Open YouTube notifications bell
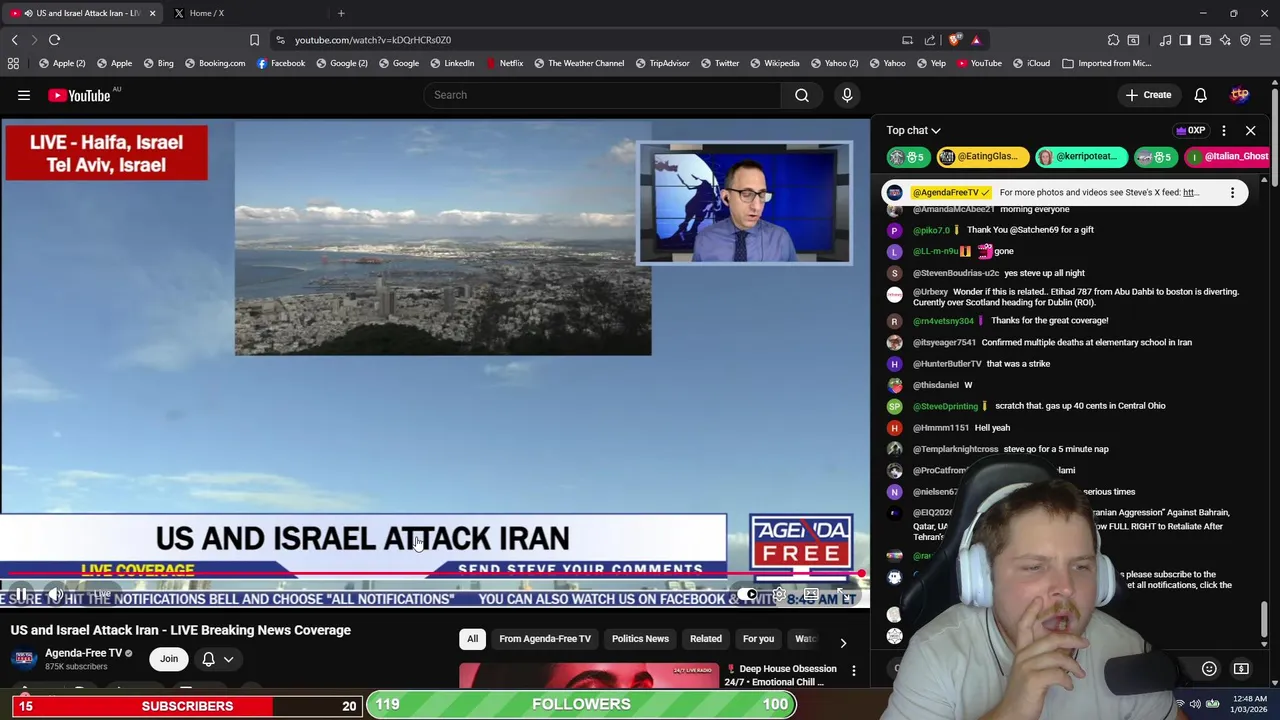 click(1200, 95)
